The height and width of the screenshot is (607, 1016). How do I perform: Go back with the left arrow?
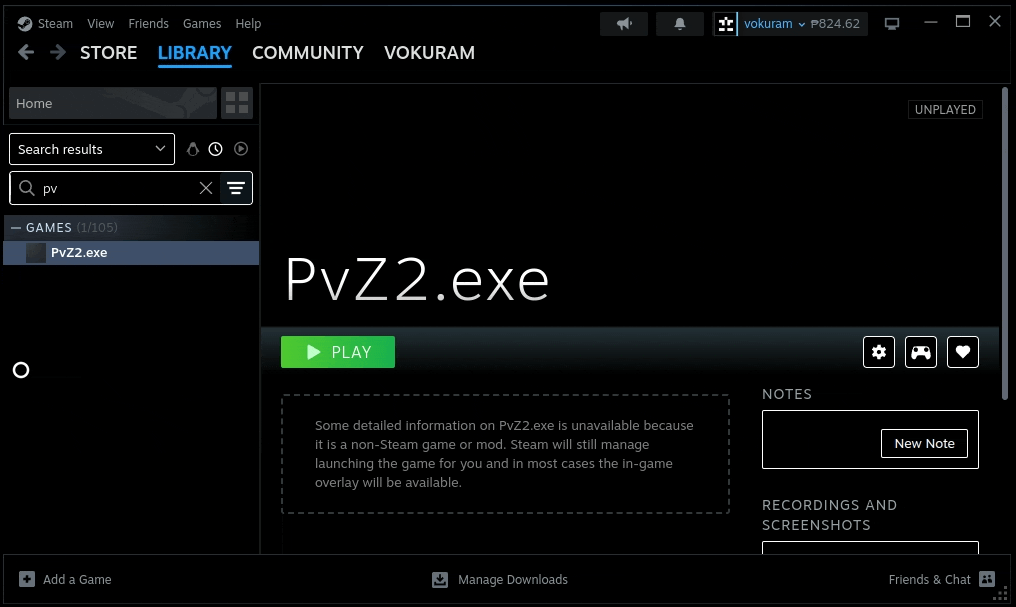point(26,52)
